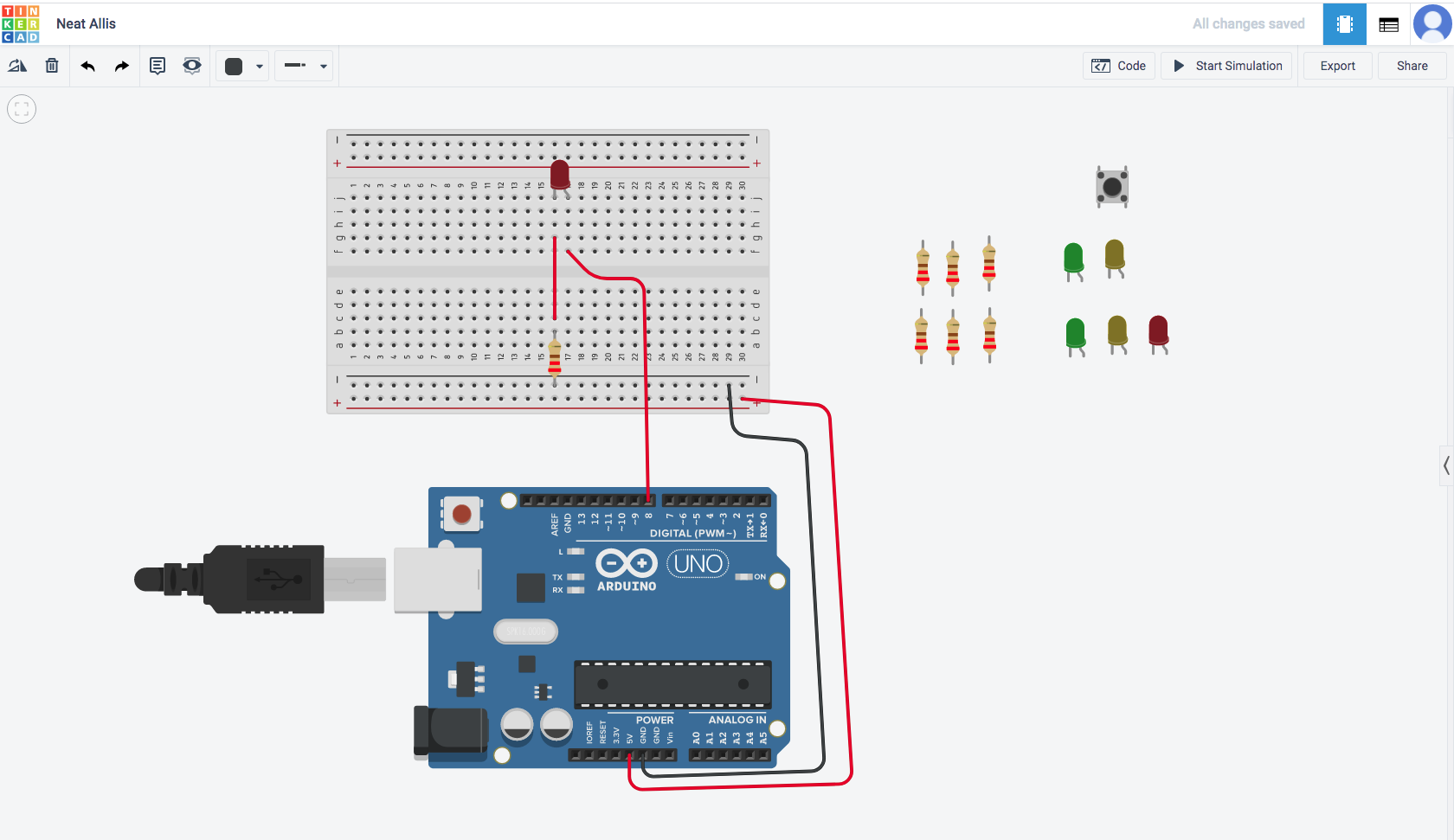Select the rotate component tool

click(x=17, y=66)
